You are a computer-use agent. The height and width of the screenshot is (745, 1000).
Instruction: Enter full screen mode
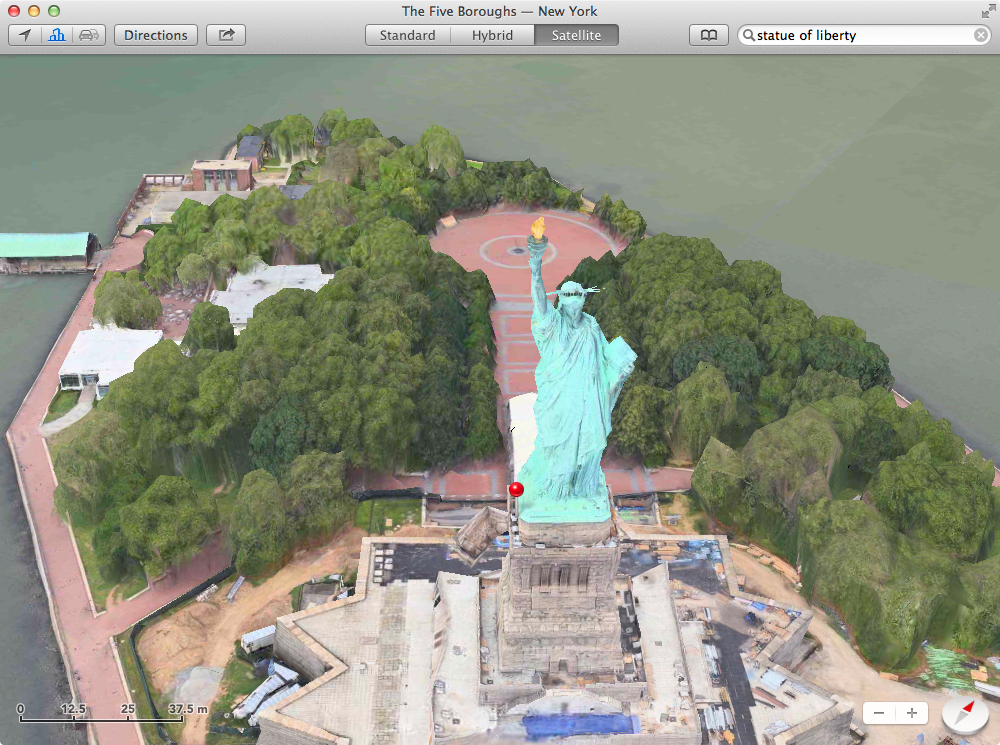click(x=988, y=11)
